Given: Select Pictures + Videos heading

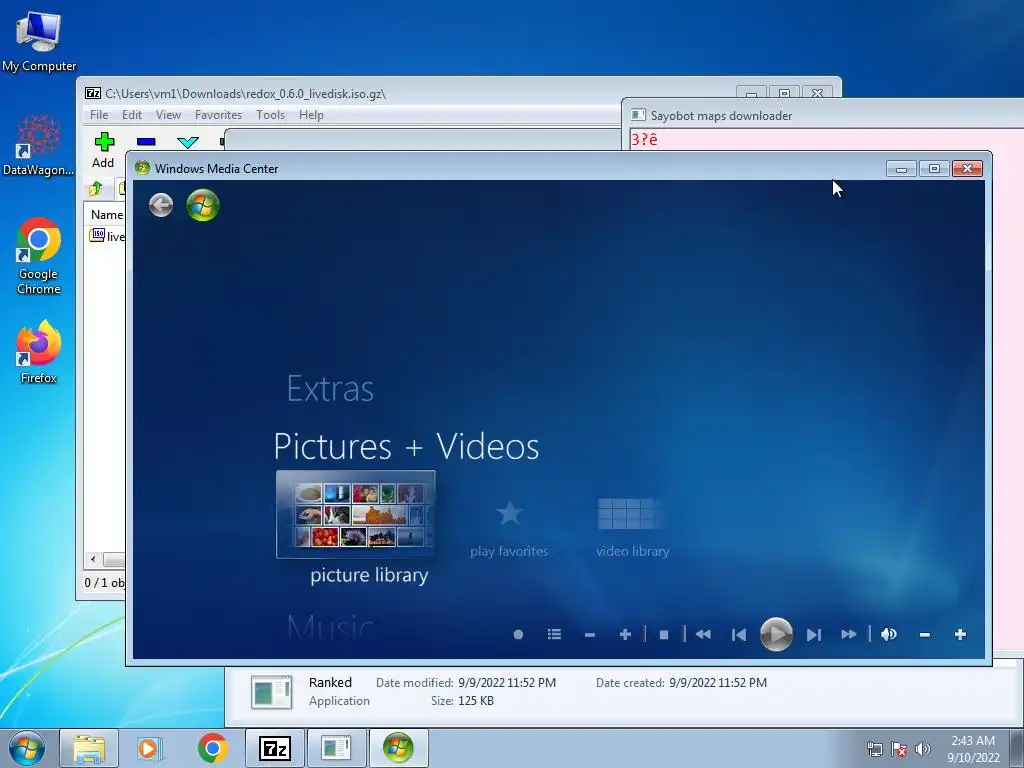Looking at the screenshot, I should [406, 447].
